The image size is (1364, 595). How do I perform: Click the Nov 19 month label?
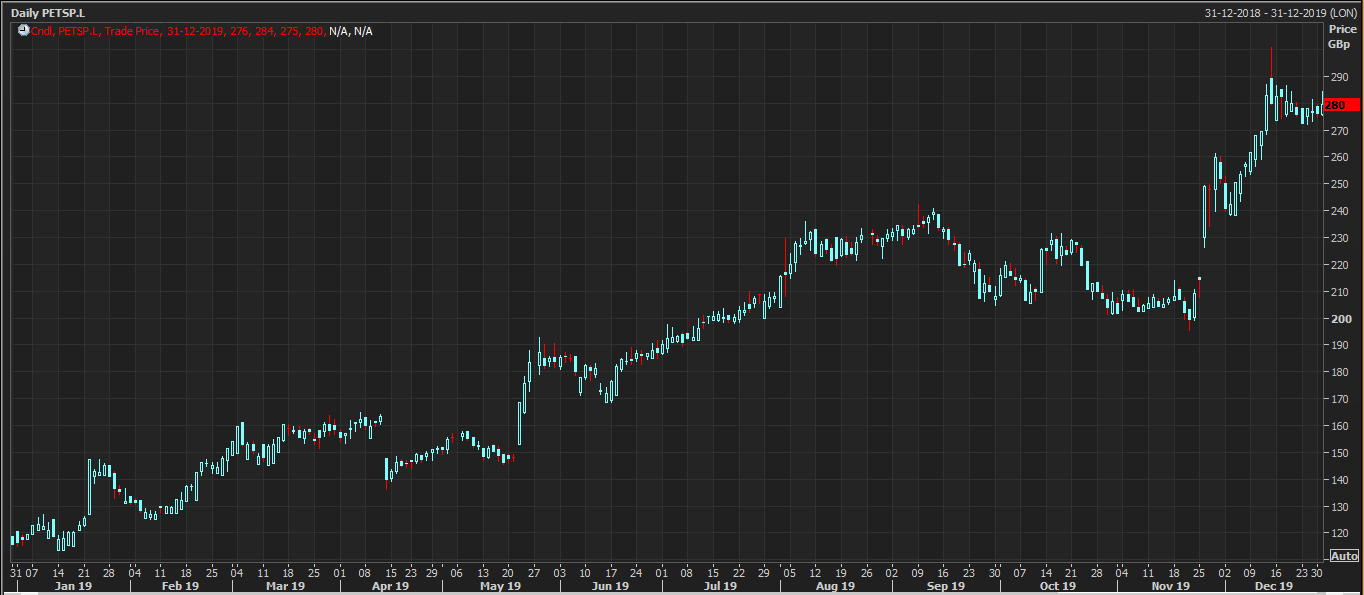pyautogui.click(x=1170, y=587)
